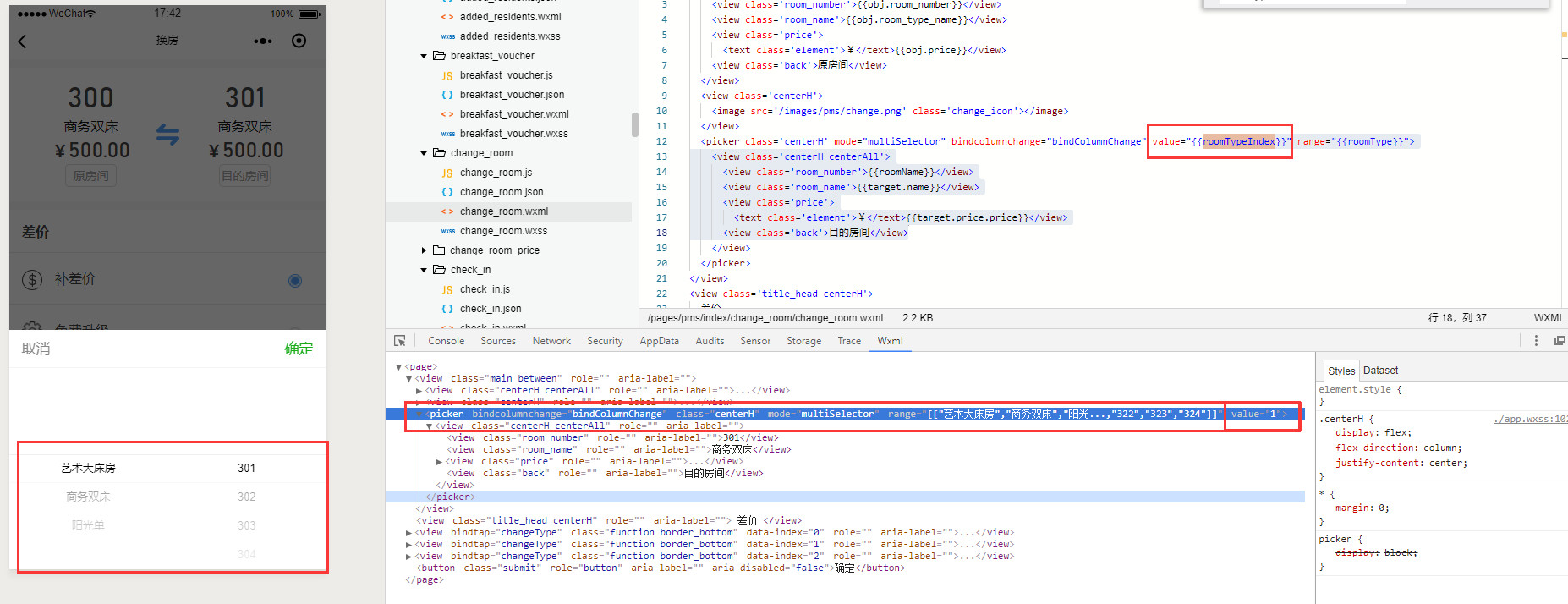Viewport: 1568px width, 604px height.
Task: Open the AppData tab
Action: pyautogui.click(x=659, y=341)
